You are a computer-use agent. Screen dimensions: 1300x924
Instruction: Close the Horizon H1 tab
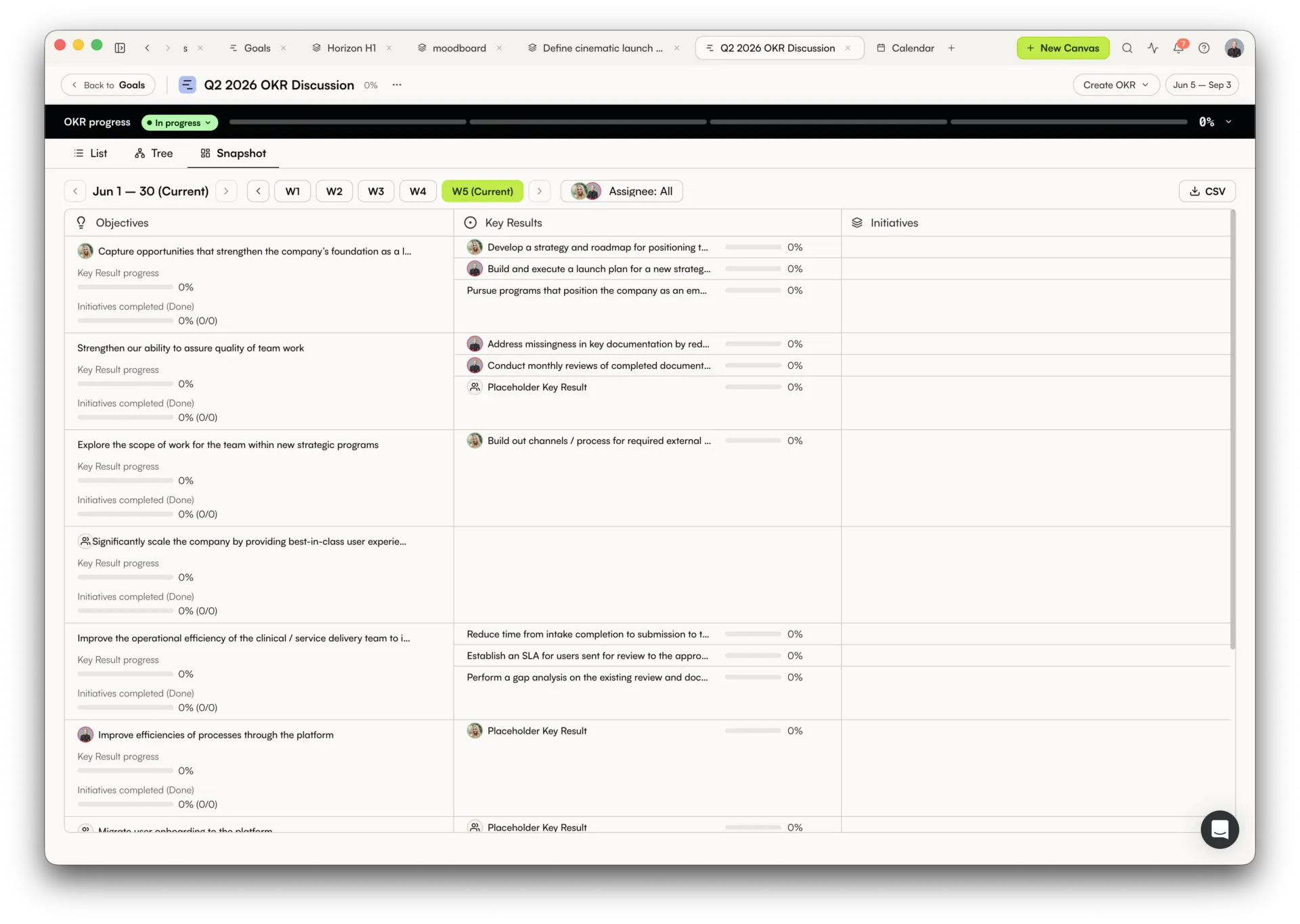coord(389,48)
